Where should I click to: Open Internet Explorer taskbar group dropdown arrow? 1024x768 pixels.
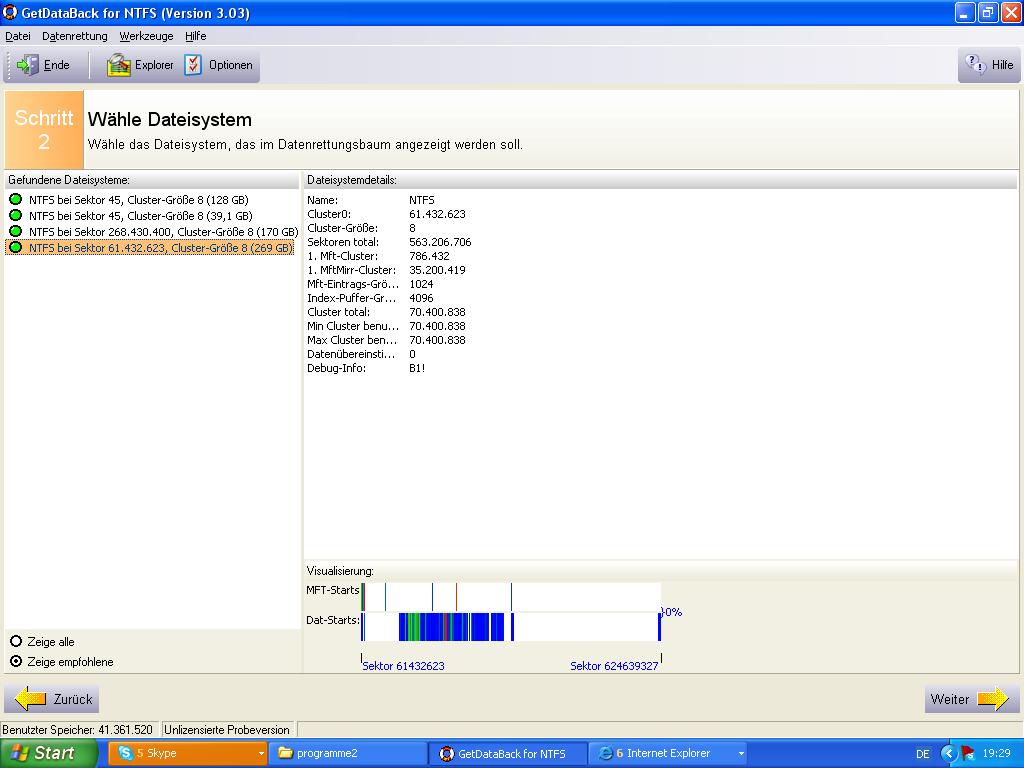point(741,754)
